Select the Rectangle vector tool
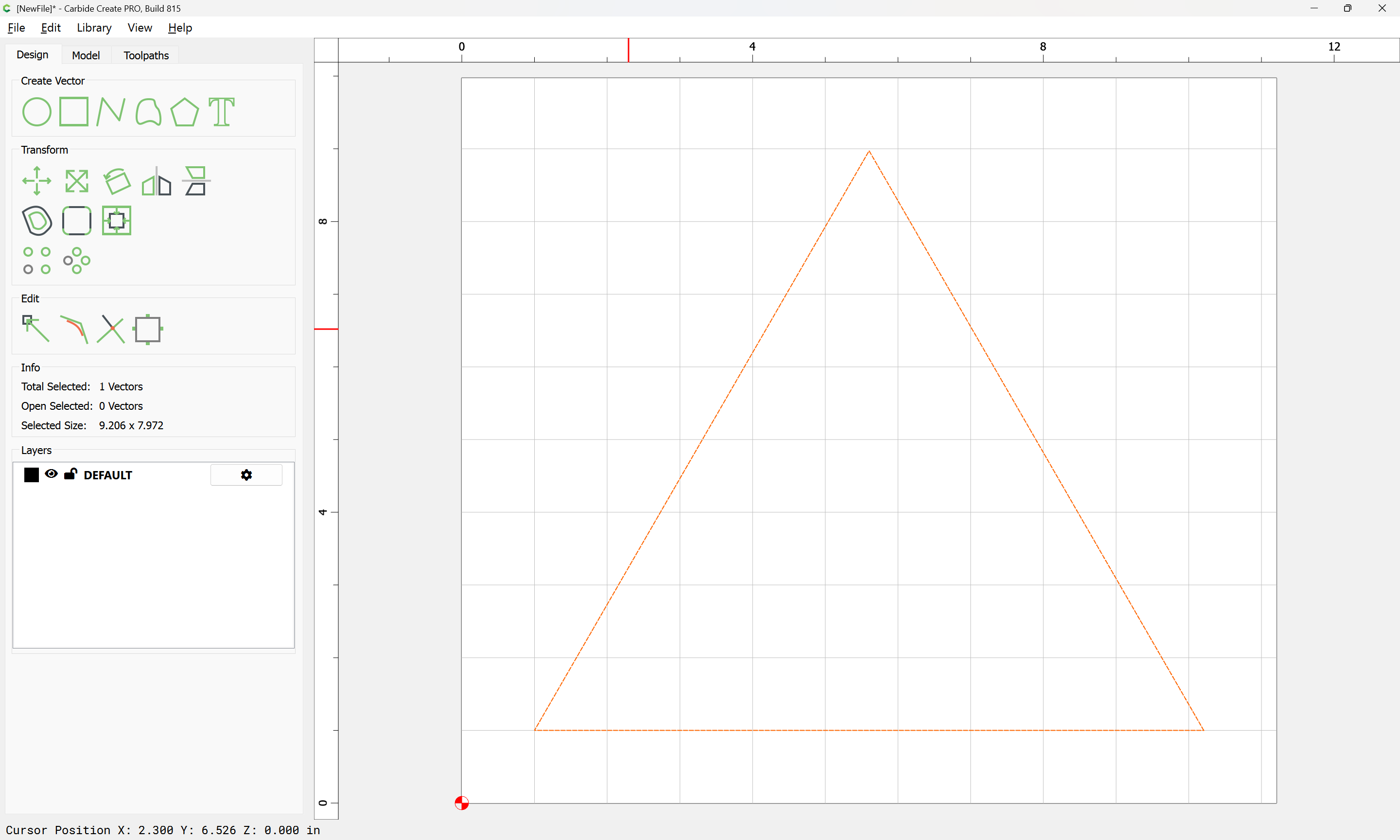The image size is (1400, 840). click(74, 111)
